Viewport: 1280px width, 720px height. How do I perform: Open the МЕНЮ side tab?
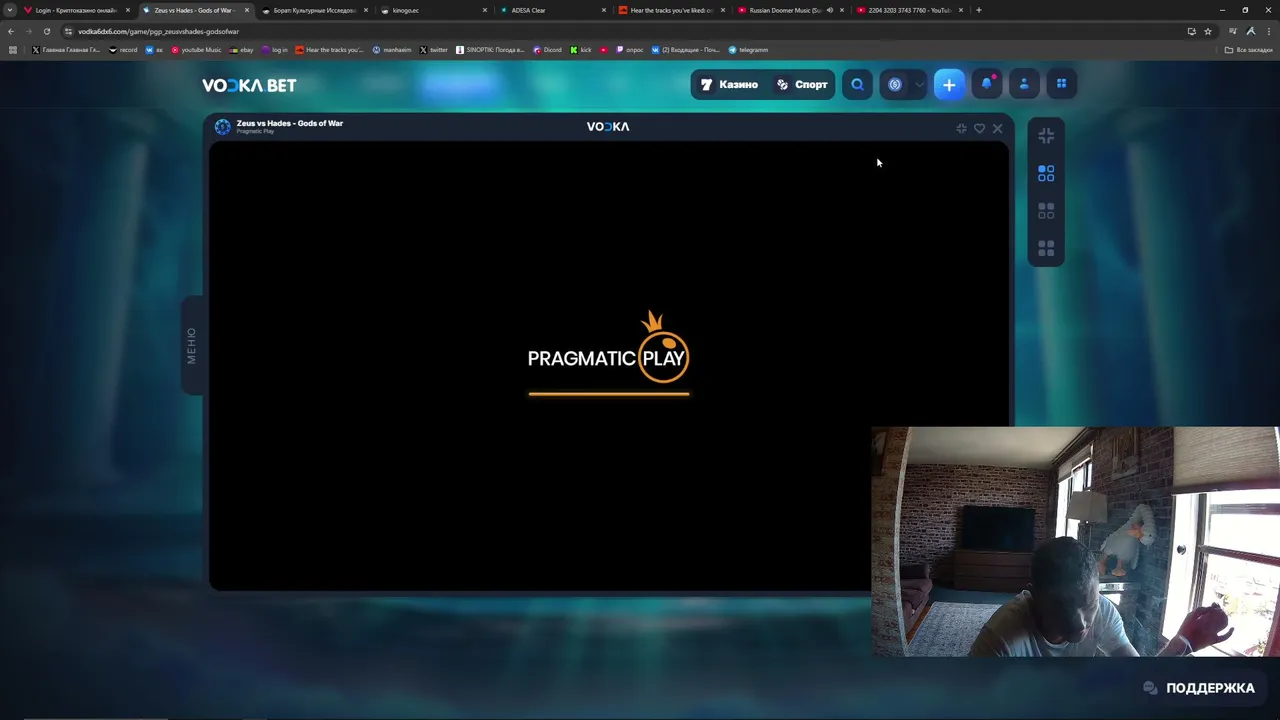[x=191, y=345]
